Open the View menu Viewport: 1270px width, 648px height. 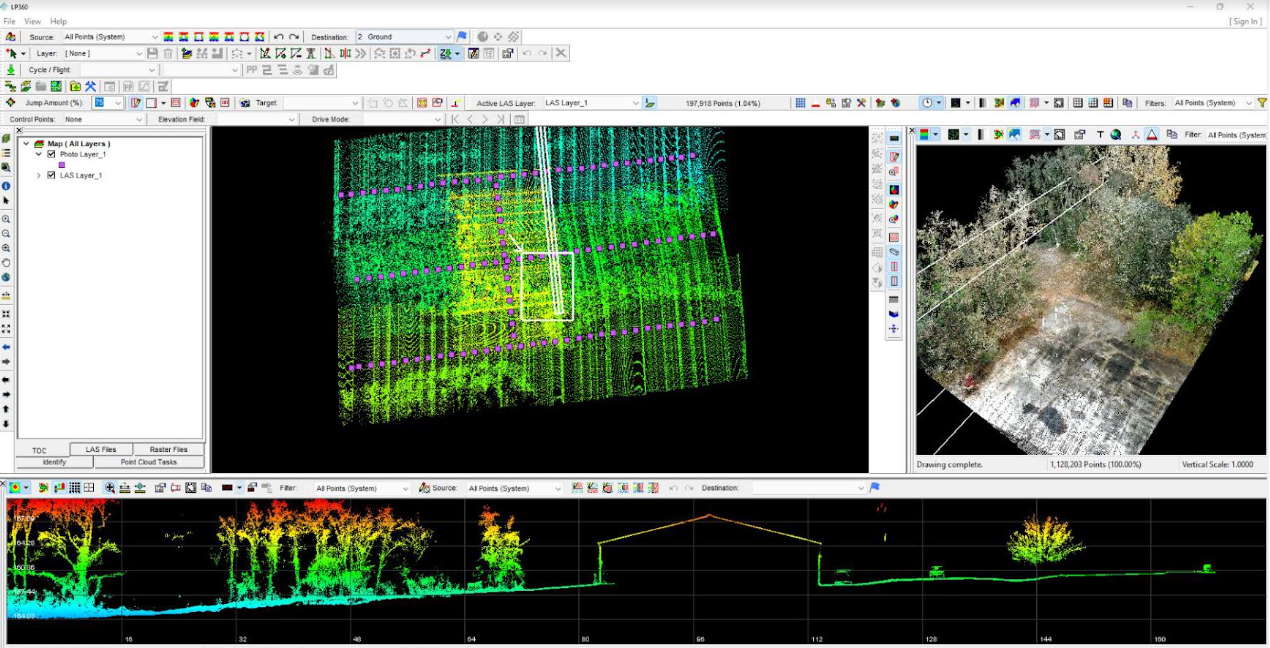click(32, 21)
